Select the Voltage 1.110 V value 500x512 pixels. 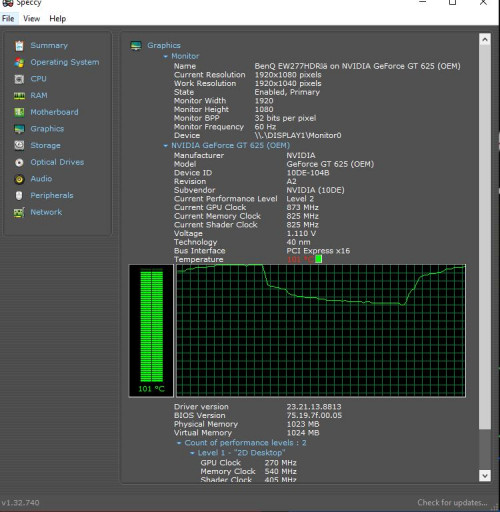pyautogui.click(x=301, y=233)
